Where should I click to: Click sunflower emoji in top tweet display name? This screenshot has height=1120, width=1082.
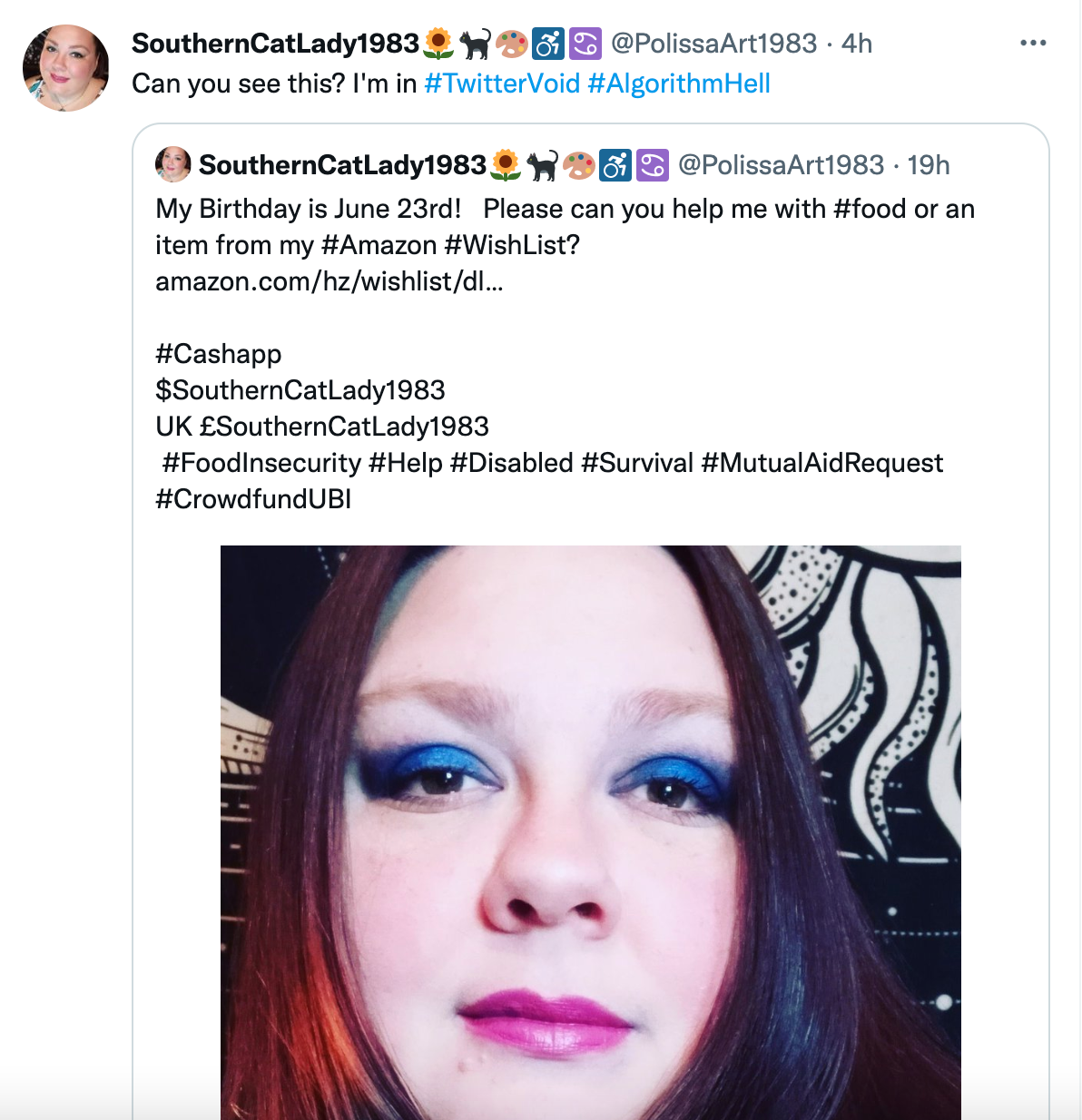coord(438,43)
